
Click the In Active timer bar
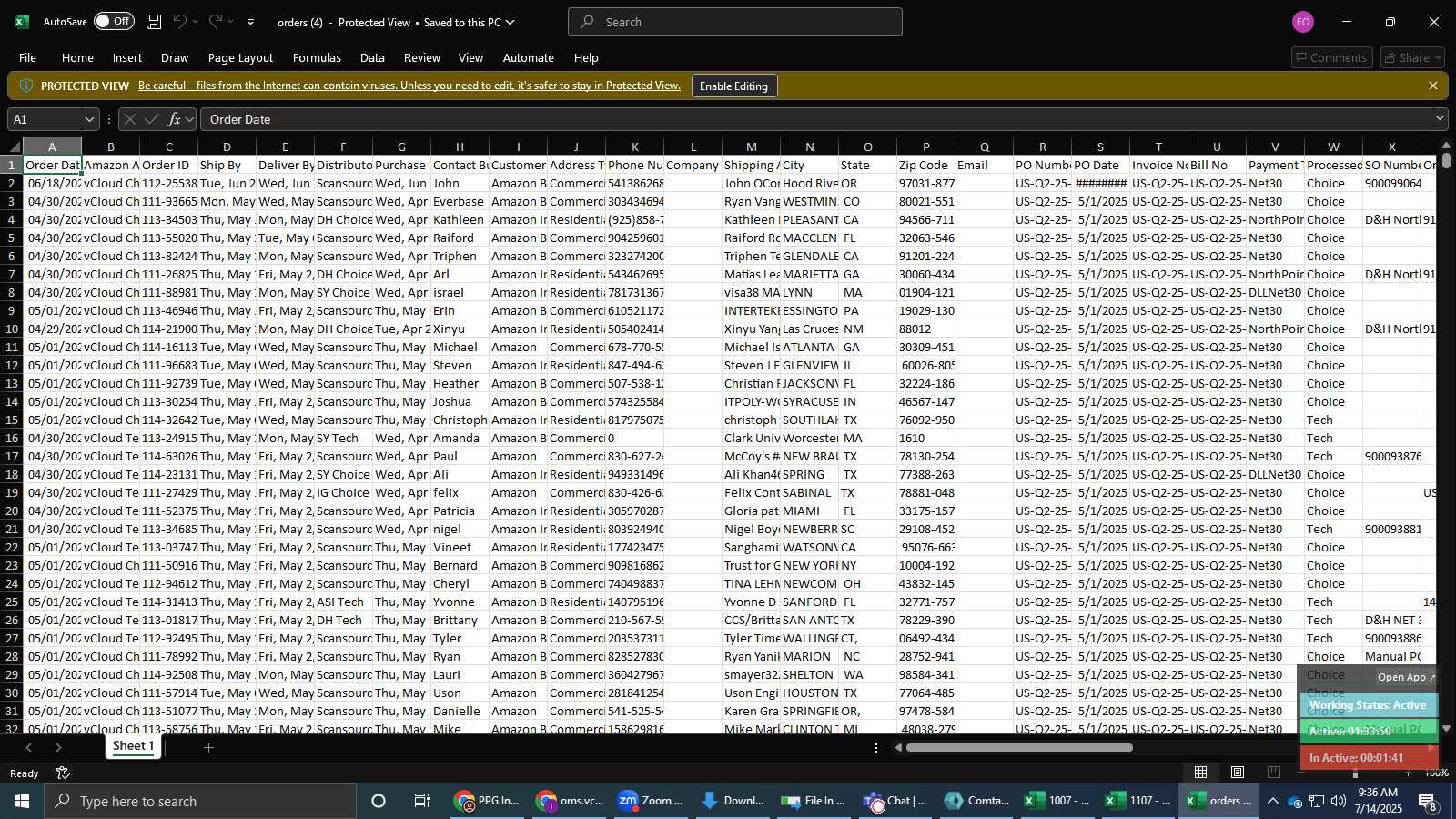coord(1369,757)
